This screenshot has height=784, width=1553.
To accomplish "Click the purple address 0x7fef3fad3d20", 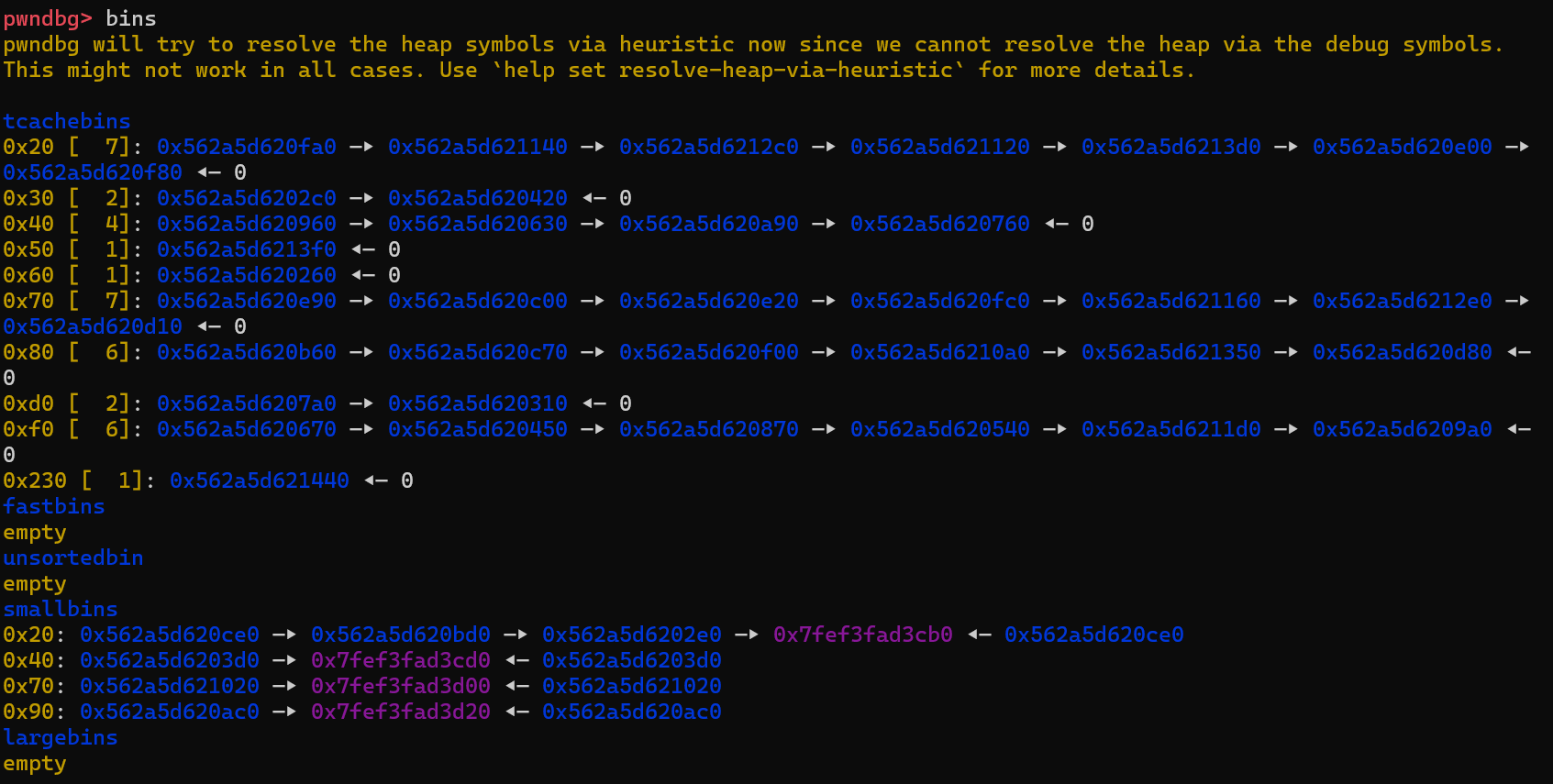I will [x=401, y=712].
